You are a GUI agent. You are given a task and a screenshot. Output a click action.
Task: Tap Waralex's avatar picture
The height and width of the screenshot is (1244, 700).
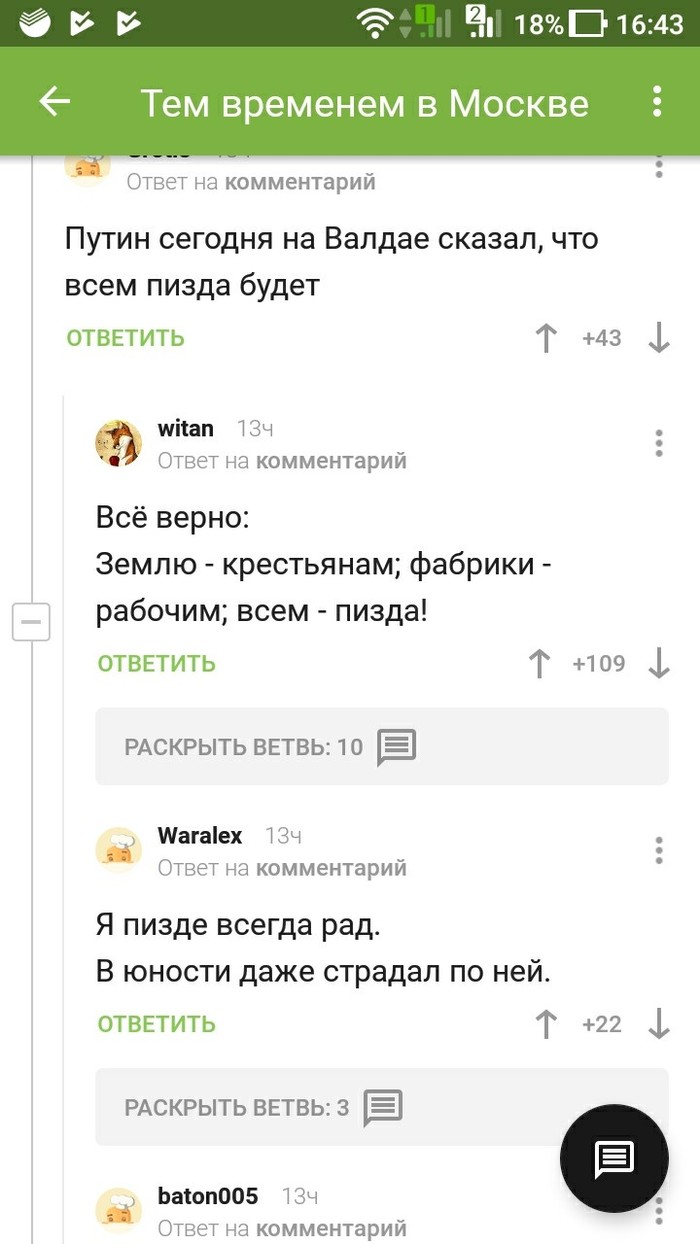coord(118,850)
